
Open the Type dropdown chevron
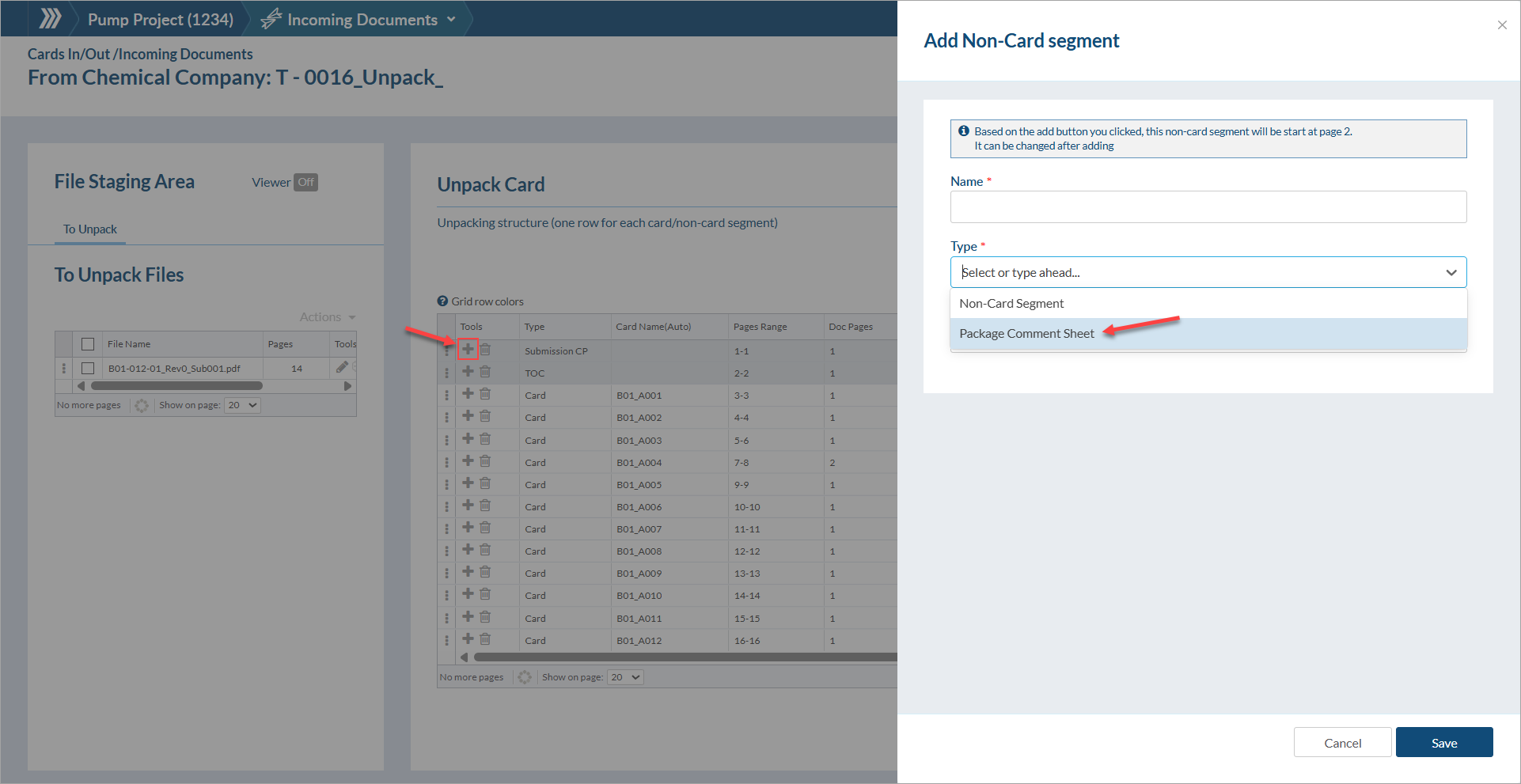tap(1451, 272)
